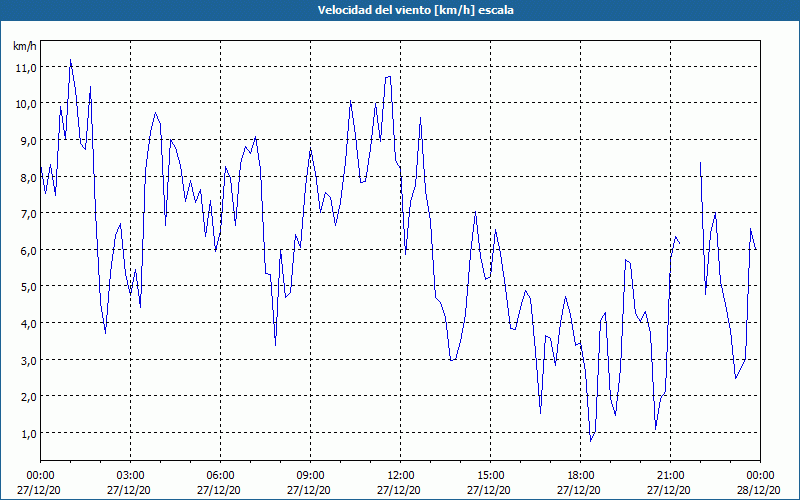Click the 15:00 time axis label
800x500 pixels.
click(x=490, y=476)
